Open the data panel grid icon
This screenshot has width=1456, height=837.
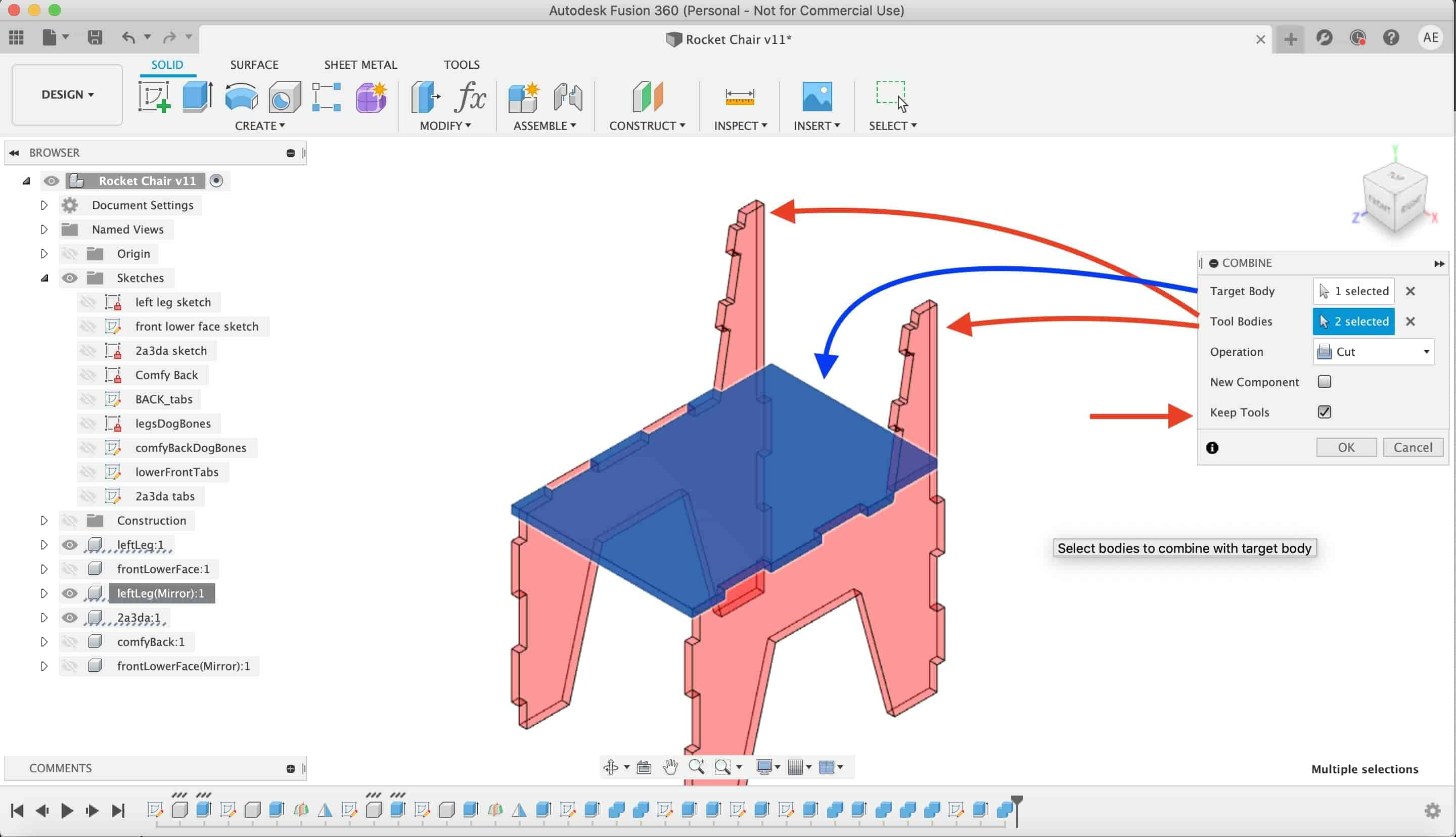pyautogui.click(x=16, y=38)
